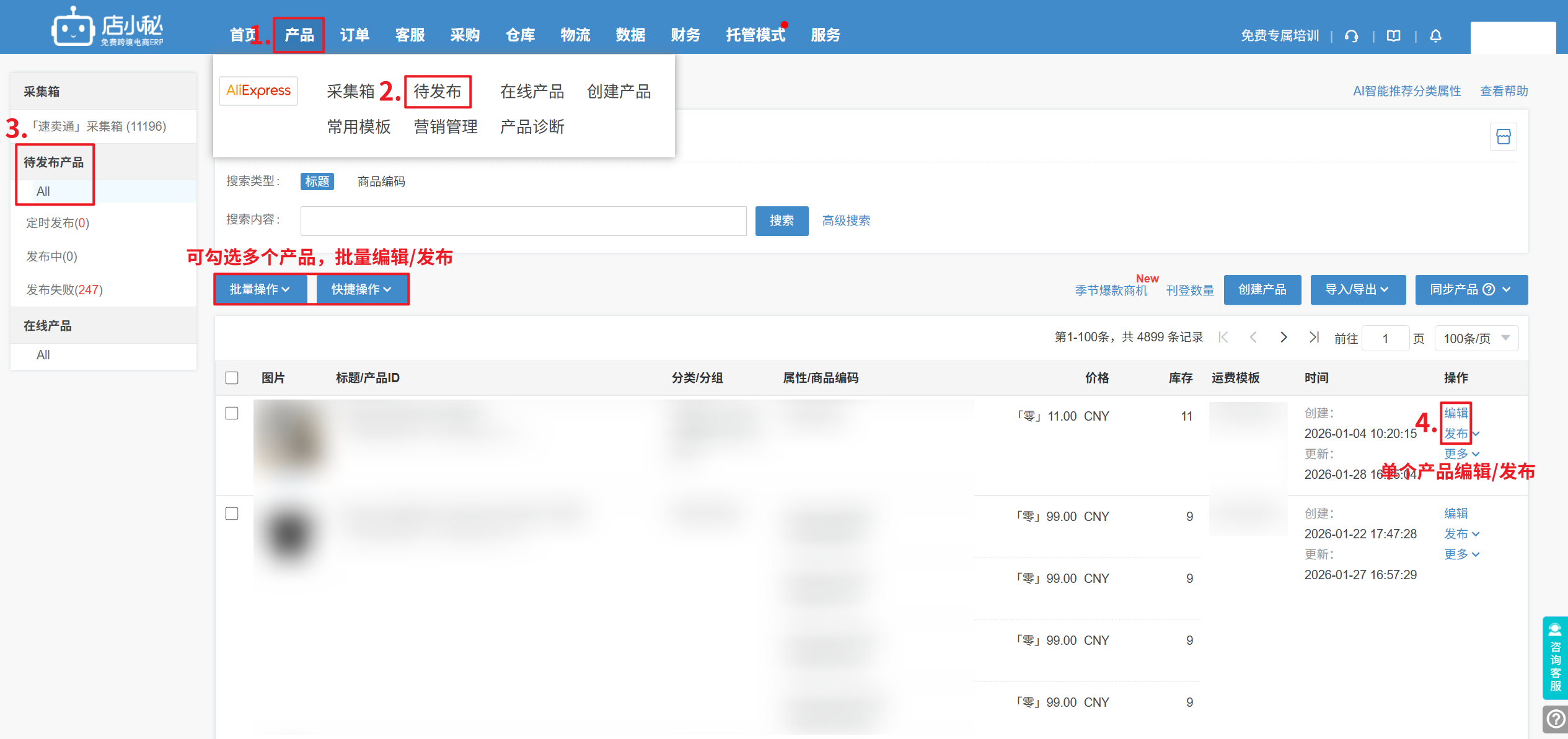Image resolution: width=1568 pixels, height=739 pixels.
Task: Open the 100条/页 page size dropdown
Action: click(1476, 338)
